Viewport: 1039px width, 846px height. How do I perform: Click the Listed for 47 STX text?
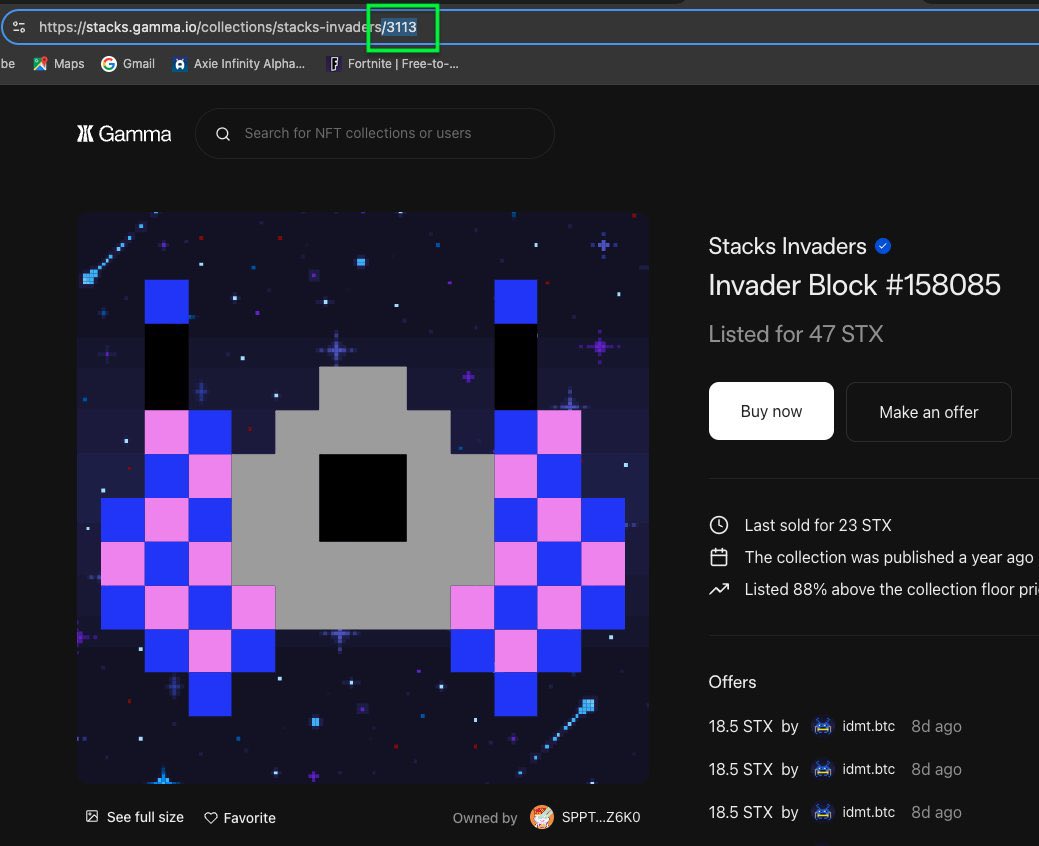tap(796, 334)
